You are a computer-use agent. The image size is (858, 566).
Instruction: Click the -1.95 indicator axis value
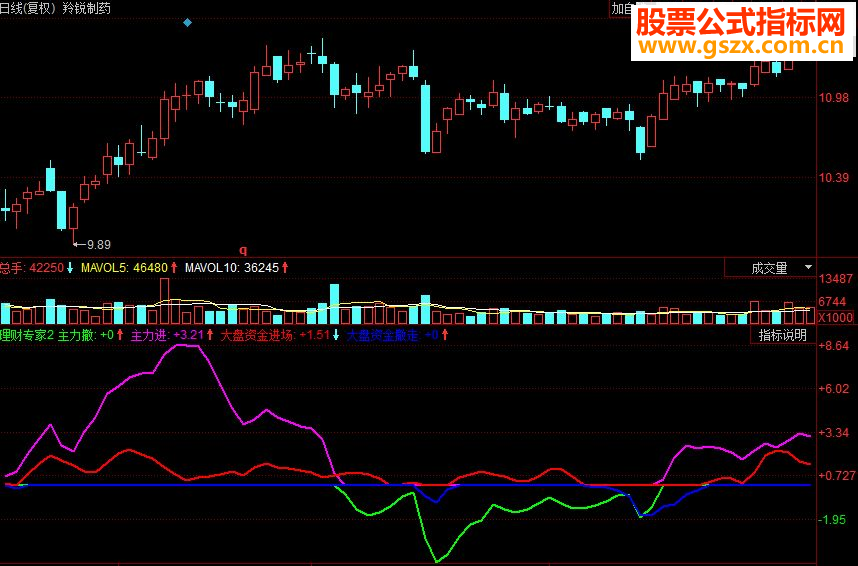point(832,519)
